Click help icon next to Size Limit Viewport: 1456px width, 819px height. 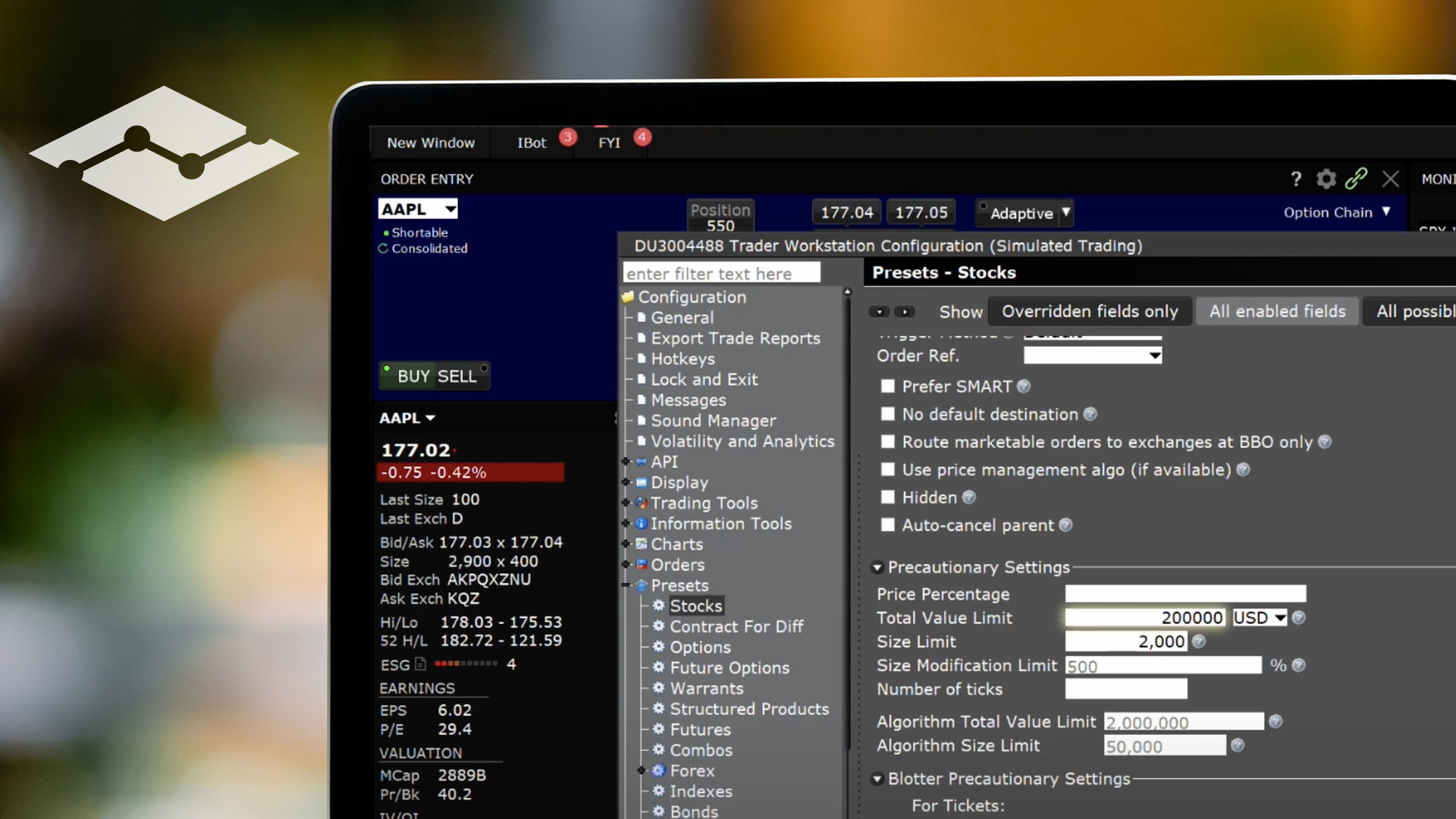[1199, 642]
